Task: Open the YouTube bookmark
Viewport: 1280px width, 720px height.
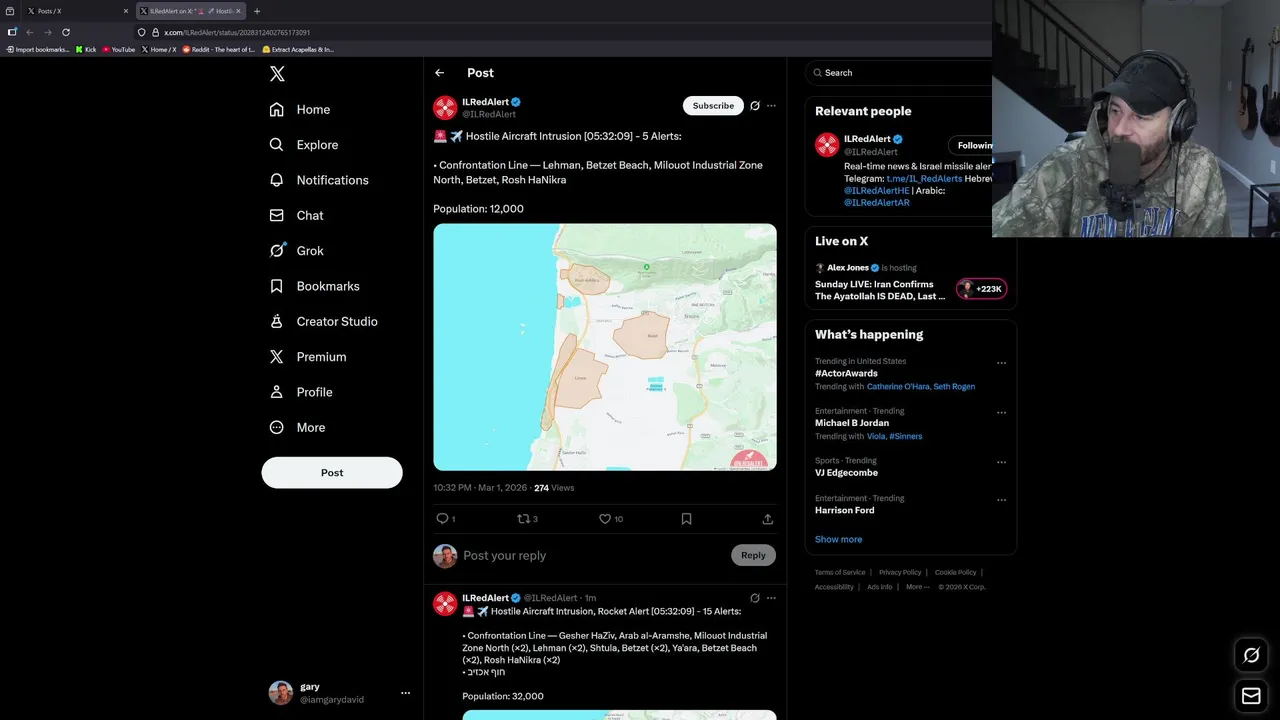Action: (118, 49)
